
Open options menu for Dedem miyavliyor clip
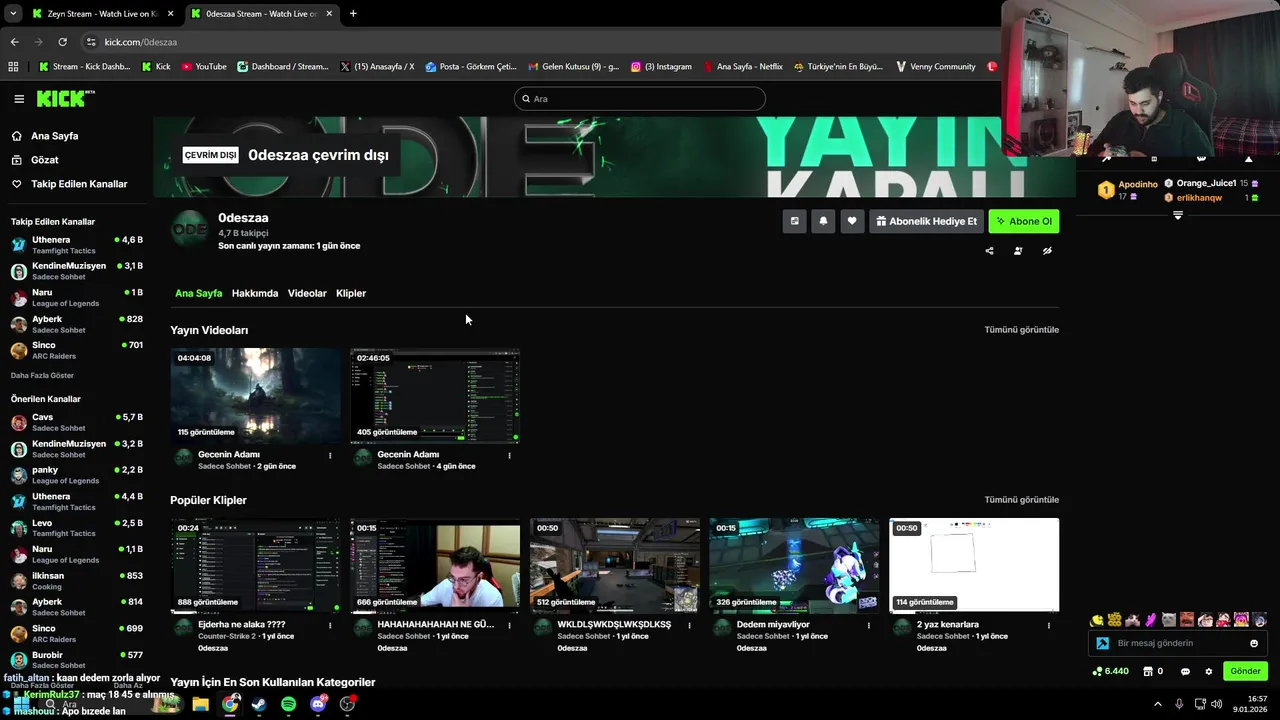869,625
